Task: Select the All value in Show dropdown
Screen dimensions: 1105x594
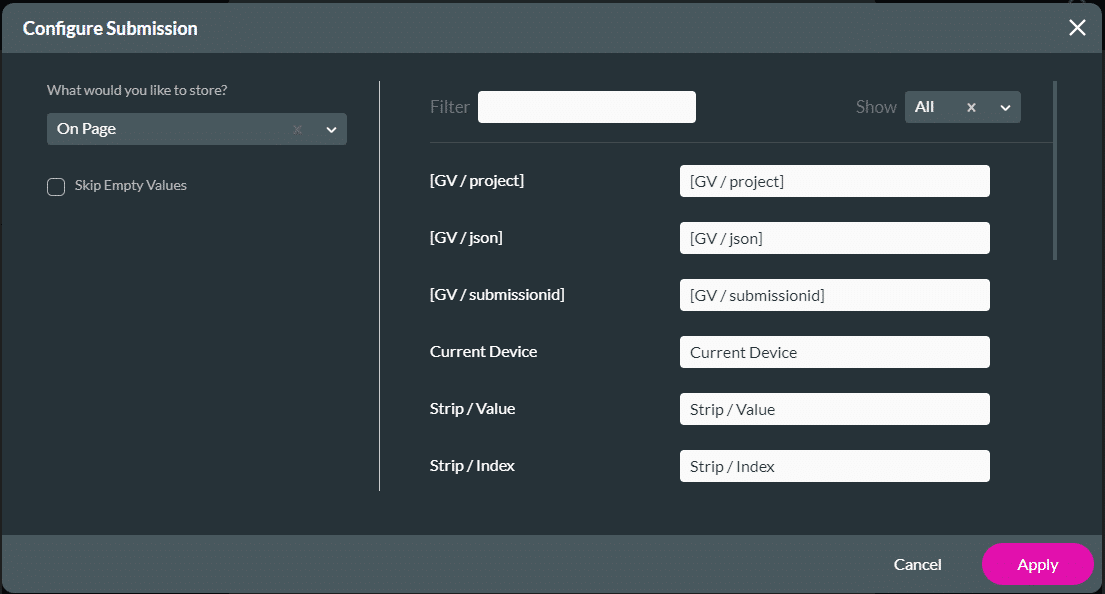Action: [925, 107]
